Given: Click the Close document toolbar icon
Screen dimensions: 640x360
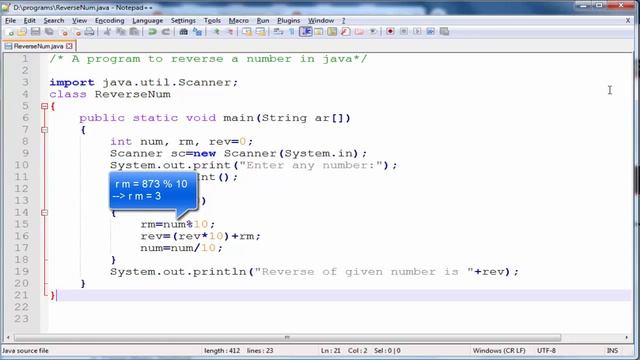Looking at the screenshot, I should coord(63,32).
